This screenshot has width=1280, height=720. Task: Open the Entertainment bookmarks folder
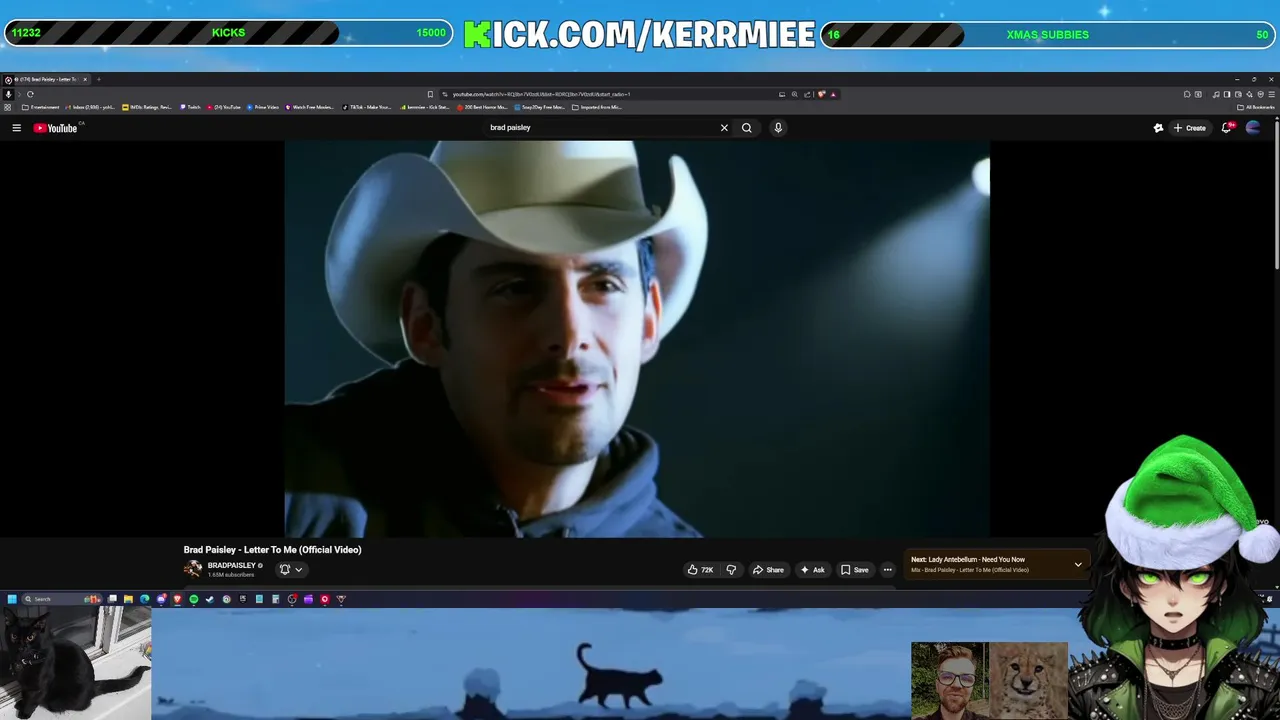coord(41,107)
